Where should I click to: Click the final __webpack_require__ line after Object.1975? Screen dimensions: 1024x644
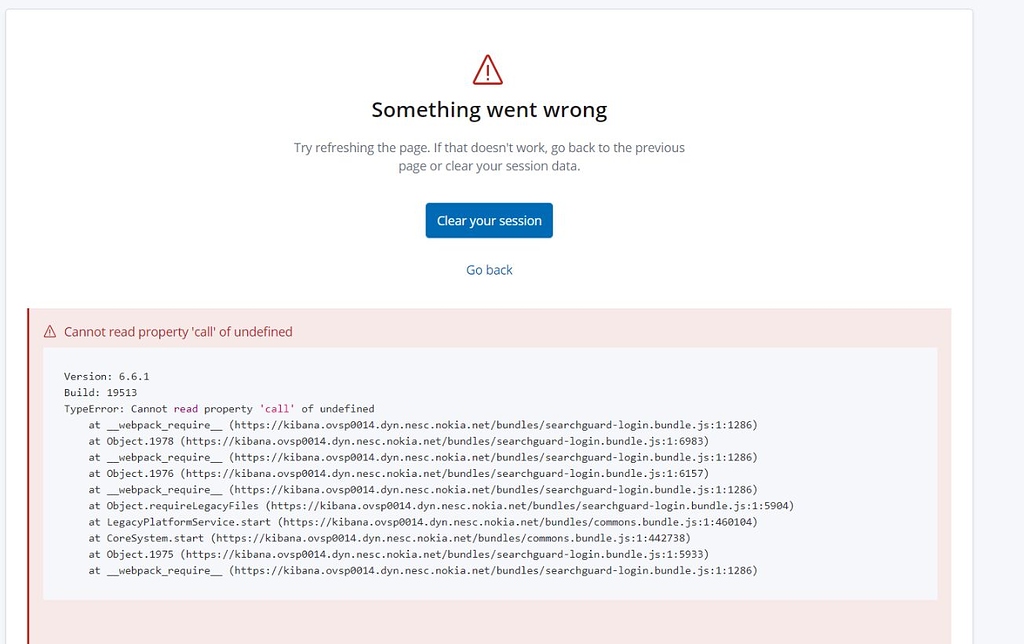[423, 571]
